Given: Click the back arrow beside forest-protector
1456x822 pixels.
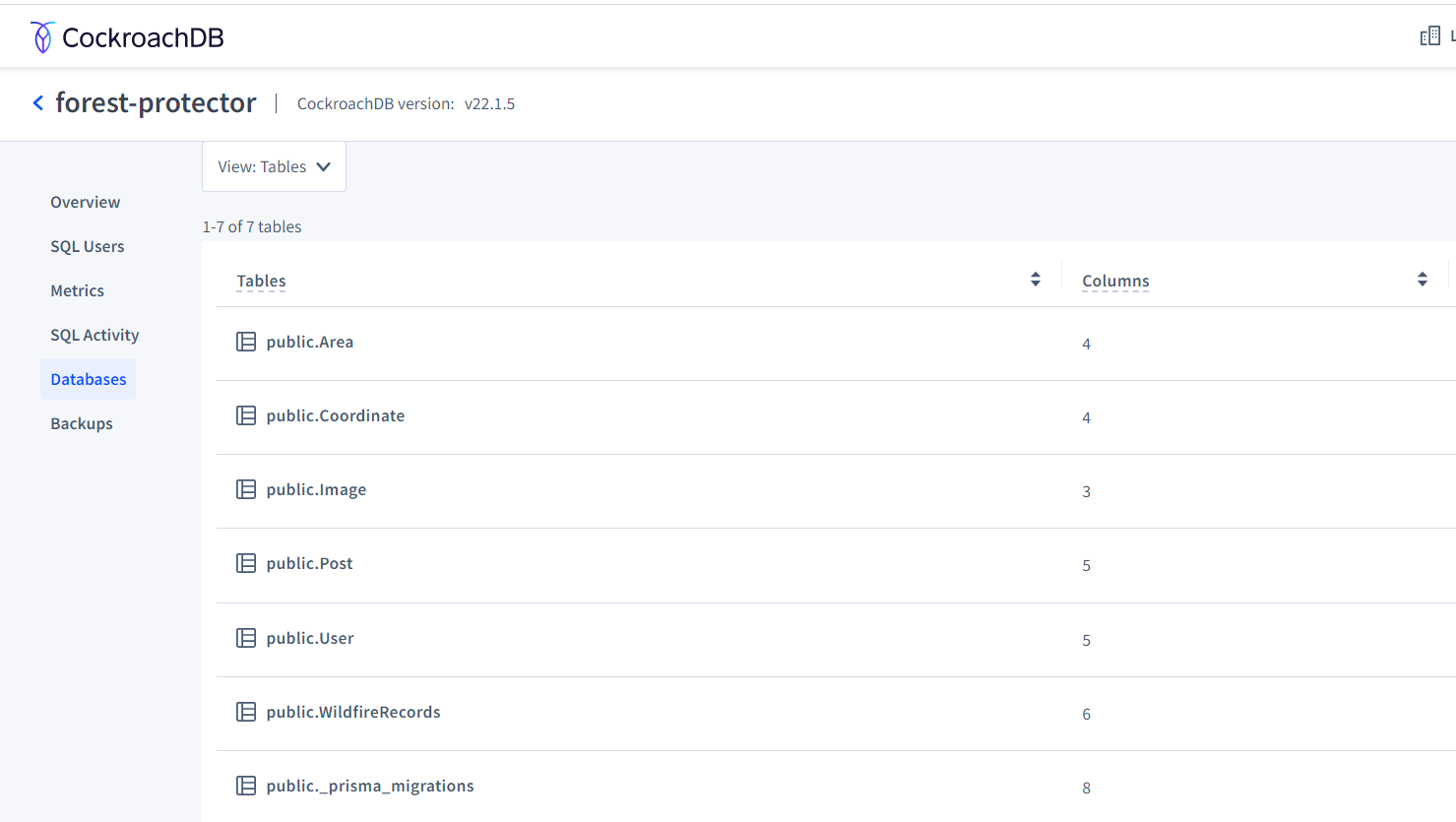Looking at the screenshot, I should 38,102.
